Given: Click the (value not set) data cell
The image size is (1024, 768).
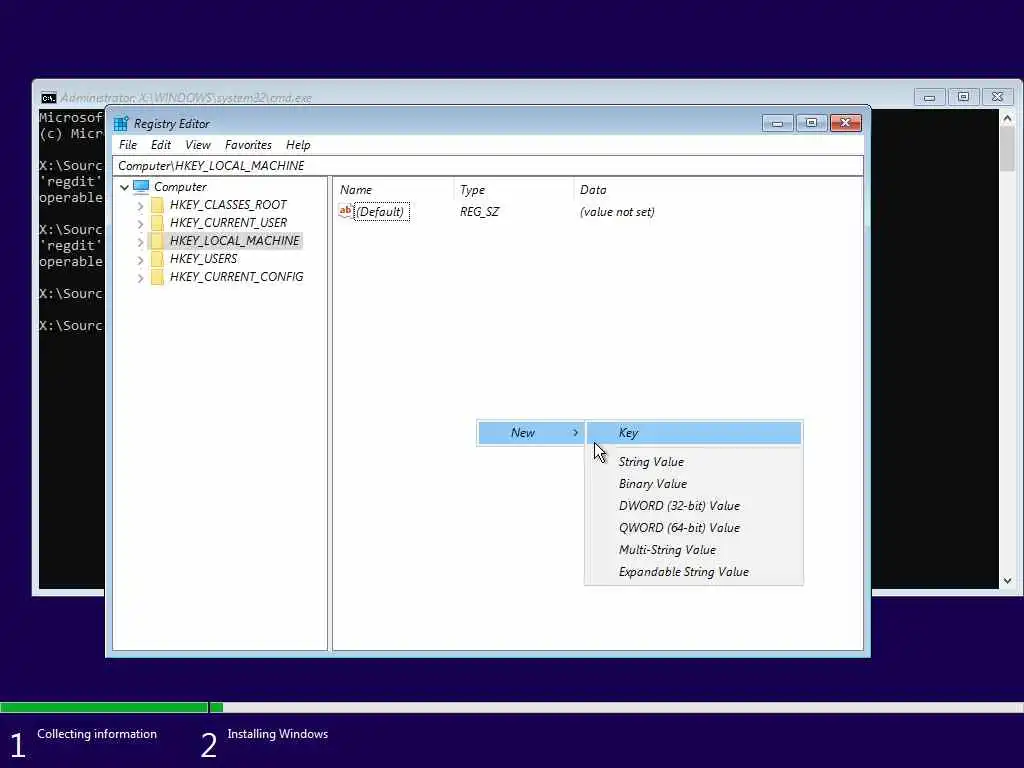Looking at the screenshot, I should pyautogui.click(x=617, y=212).
